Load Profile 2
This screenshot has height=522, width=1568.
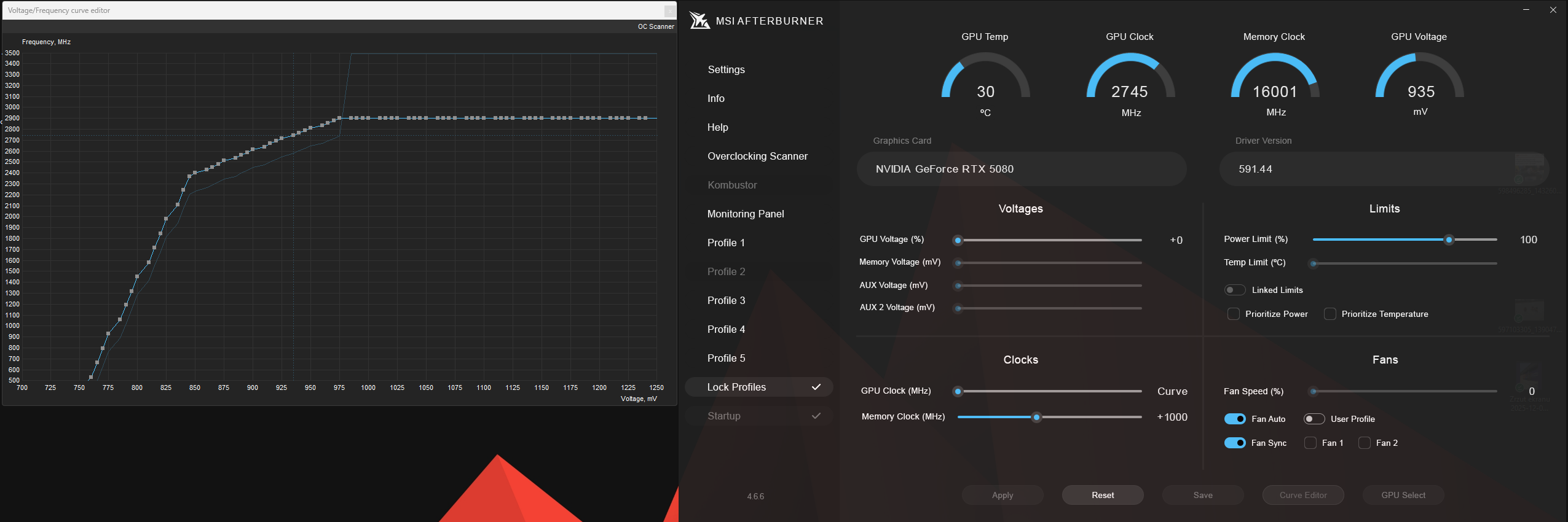click(x=726, y=271)
